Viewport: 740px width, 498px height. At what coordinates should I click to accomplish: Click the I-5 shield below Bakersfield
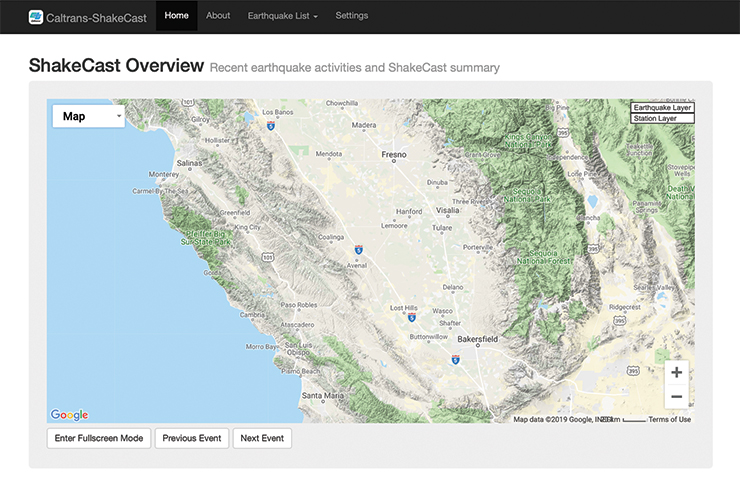455,360
